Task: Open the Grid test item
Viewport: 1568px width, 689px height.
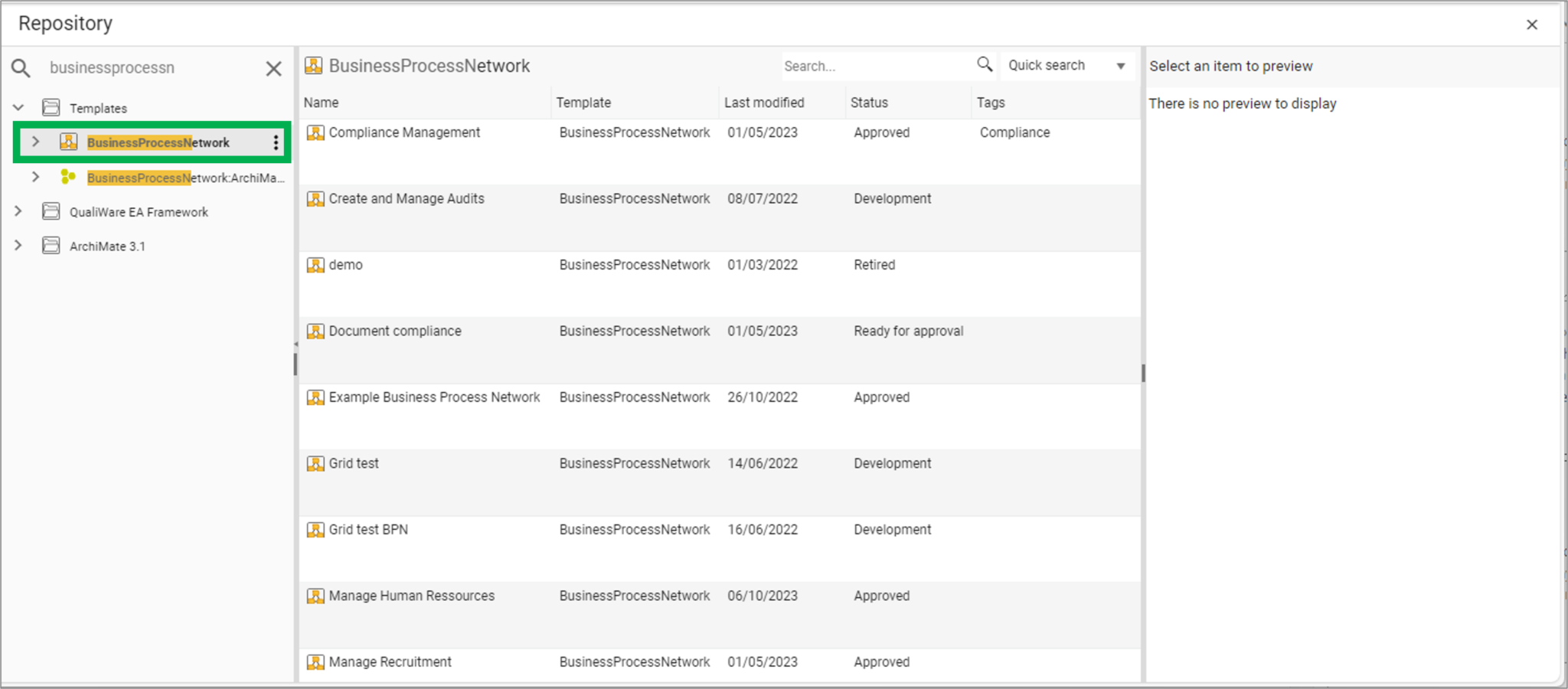Action: click(354, 463)
